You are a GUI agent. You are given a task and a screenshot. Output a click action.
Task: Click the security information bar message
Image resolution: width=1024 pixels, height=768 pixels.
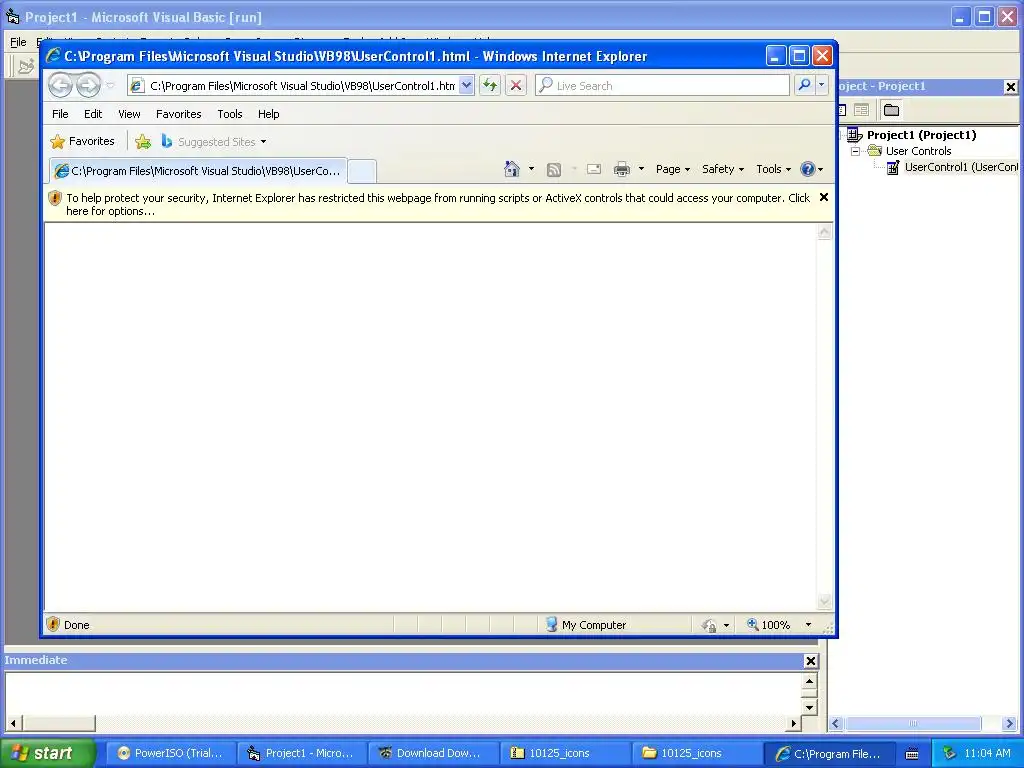(x=438, y=204)
